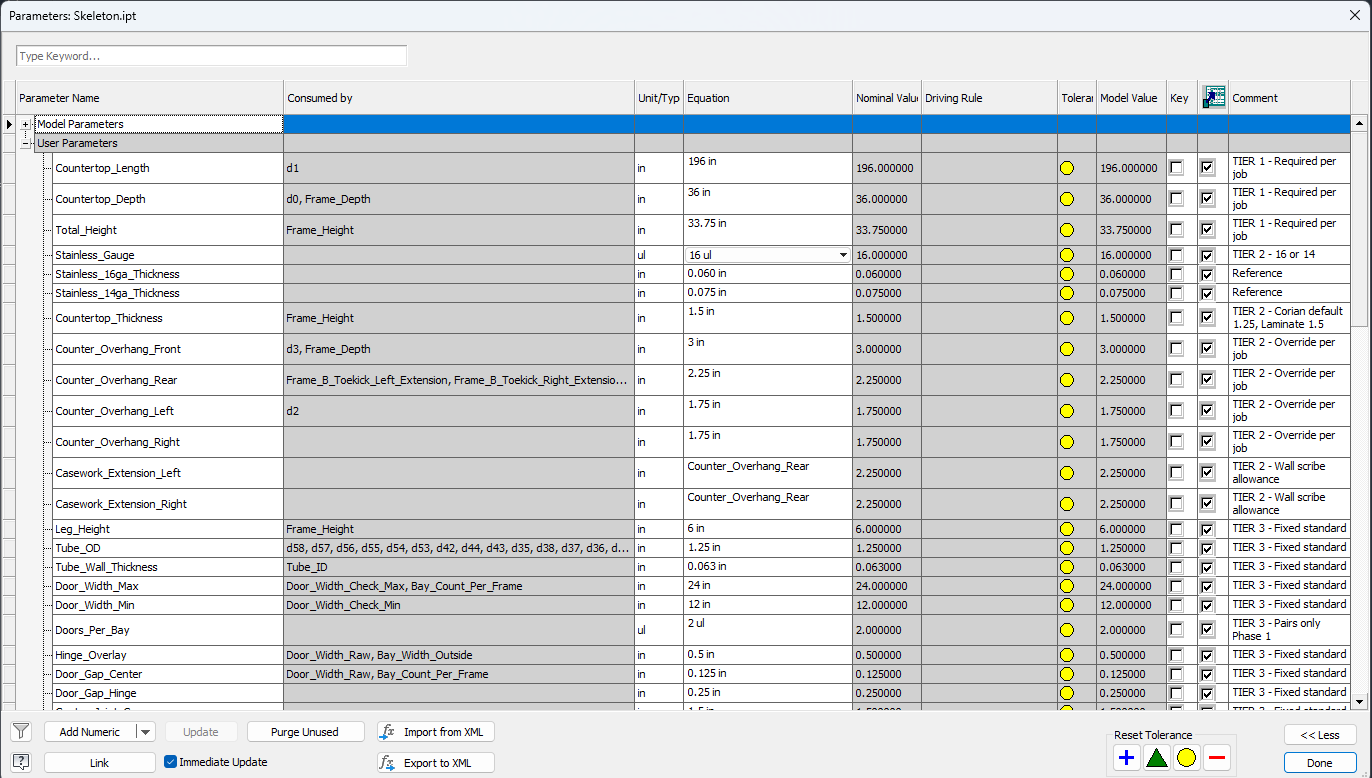Check Key box for Countertop_Length
Image resolution: width=1372 pixels, height=778 pixels.
[x=1176, y=168]
